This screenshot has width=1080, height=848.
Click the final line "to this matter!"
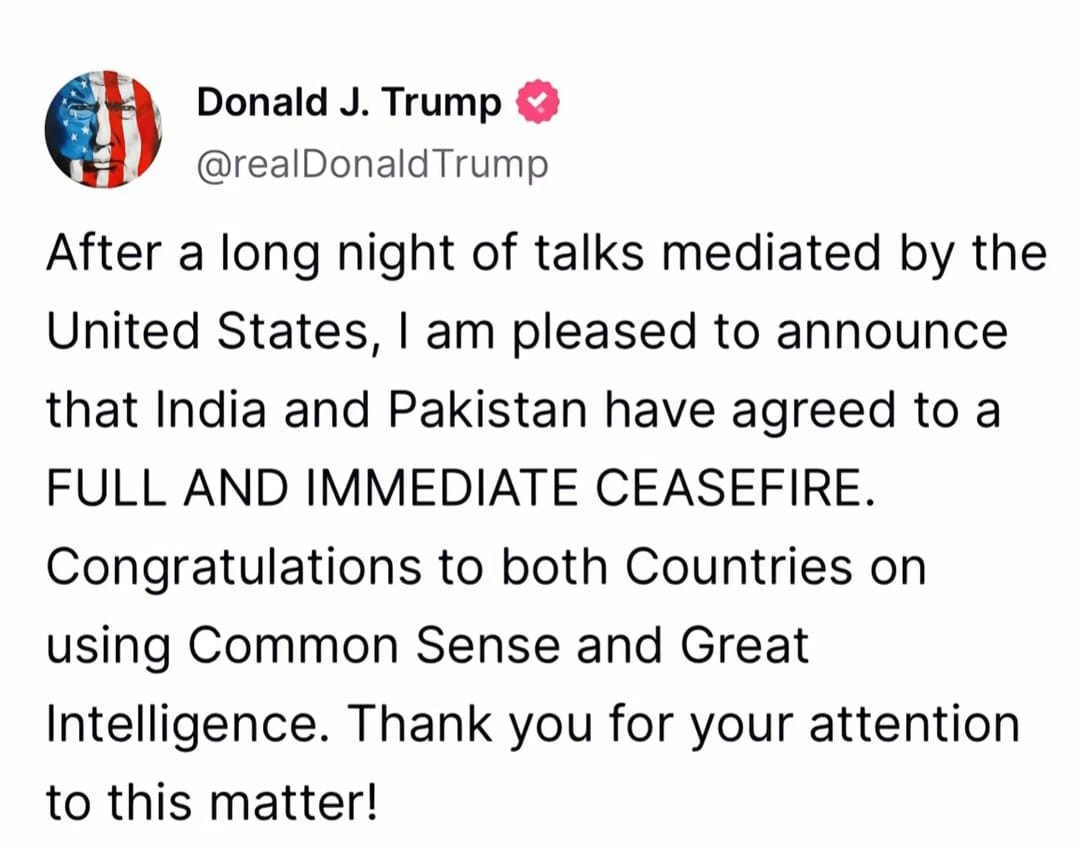pyautogui.click(x=212, y=803)
